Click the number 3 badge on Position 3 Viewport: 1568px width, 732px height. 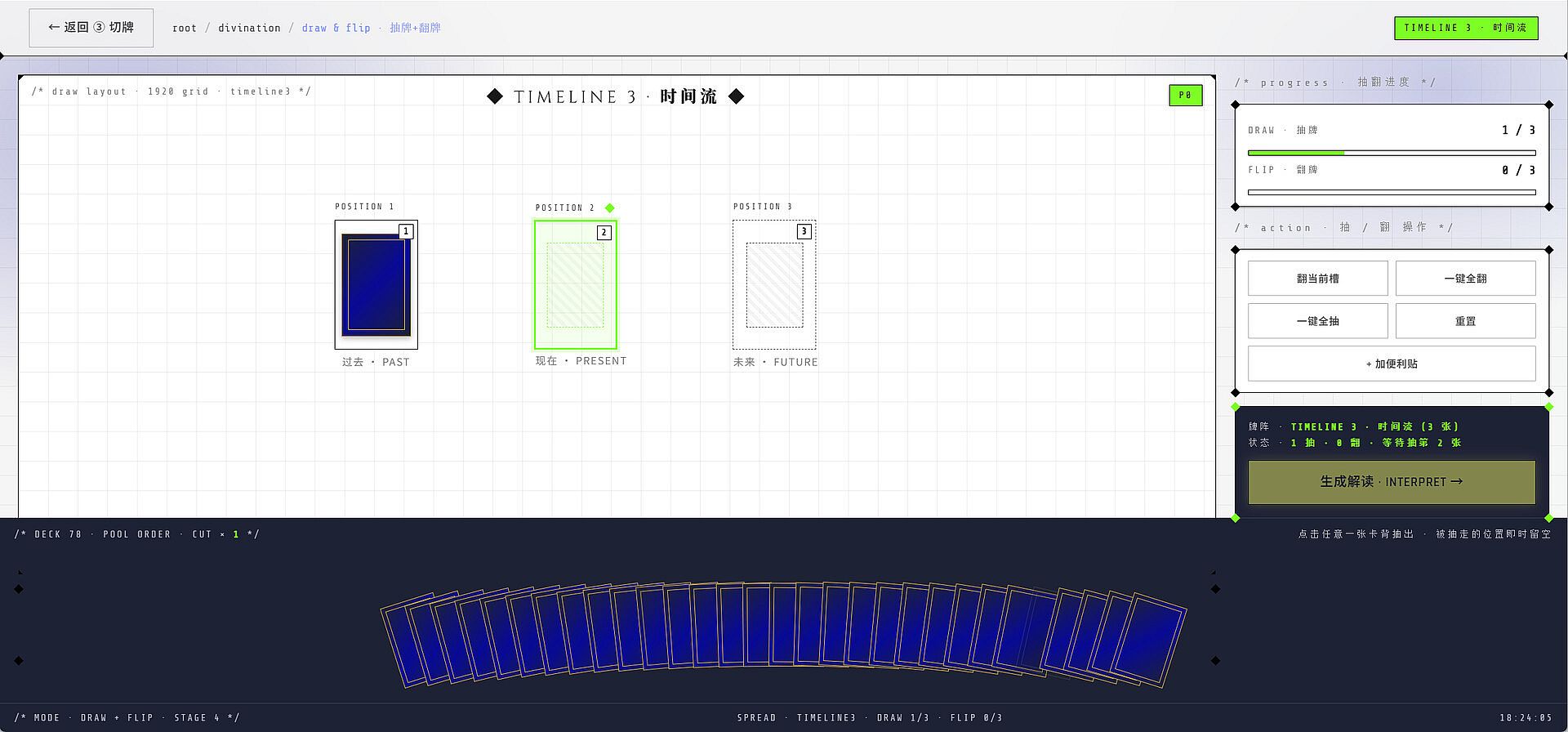(x=804, y=231)
